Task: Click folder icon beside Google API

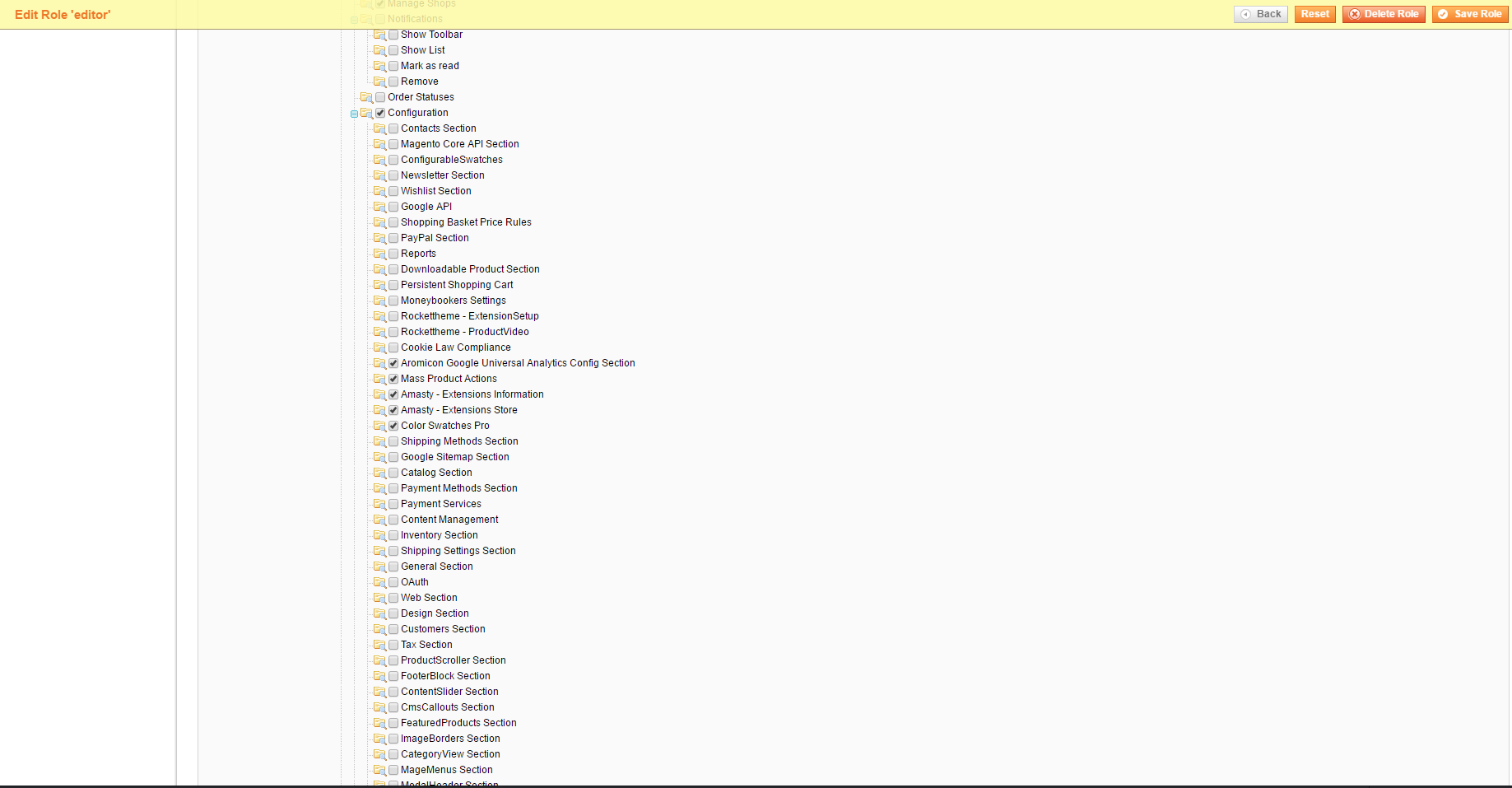Action: pyautogui.click(x=379, y=207)
